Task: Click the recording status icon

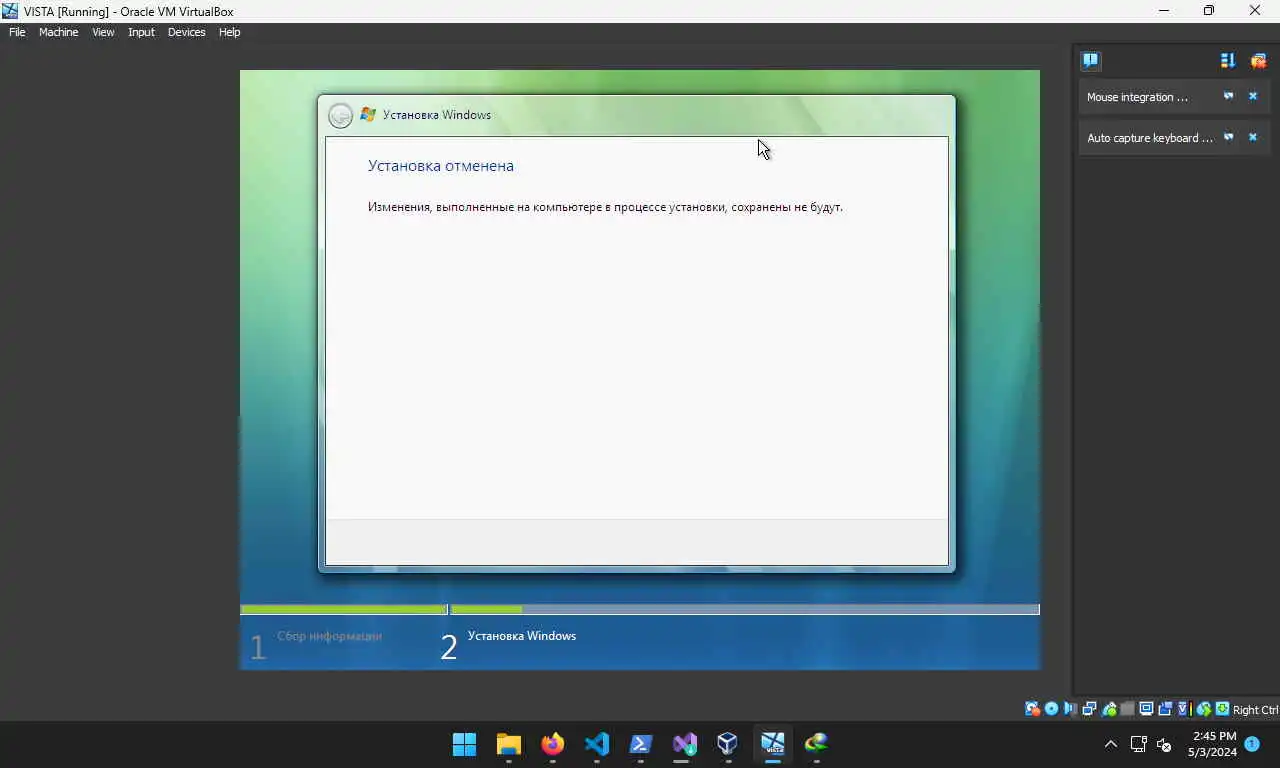Action: (x=1165, y=709)
